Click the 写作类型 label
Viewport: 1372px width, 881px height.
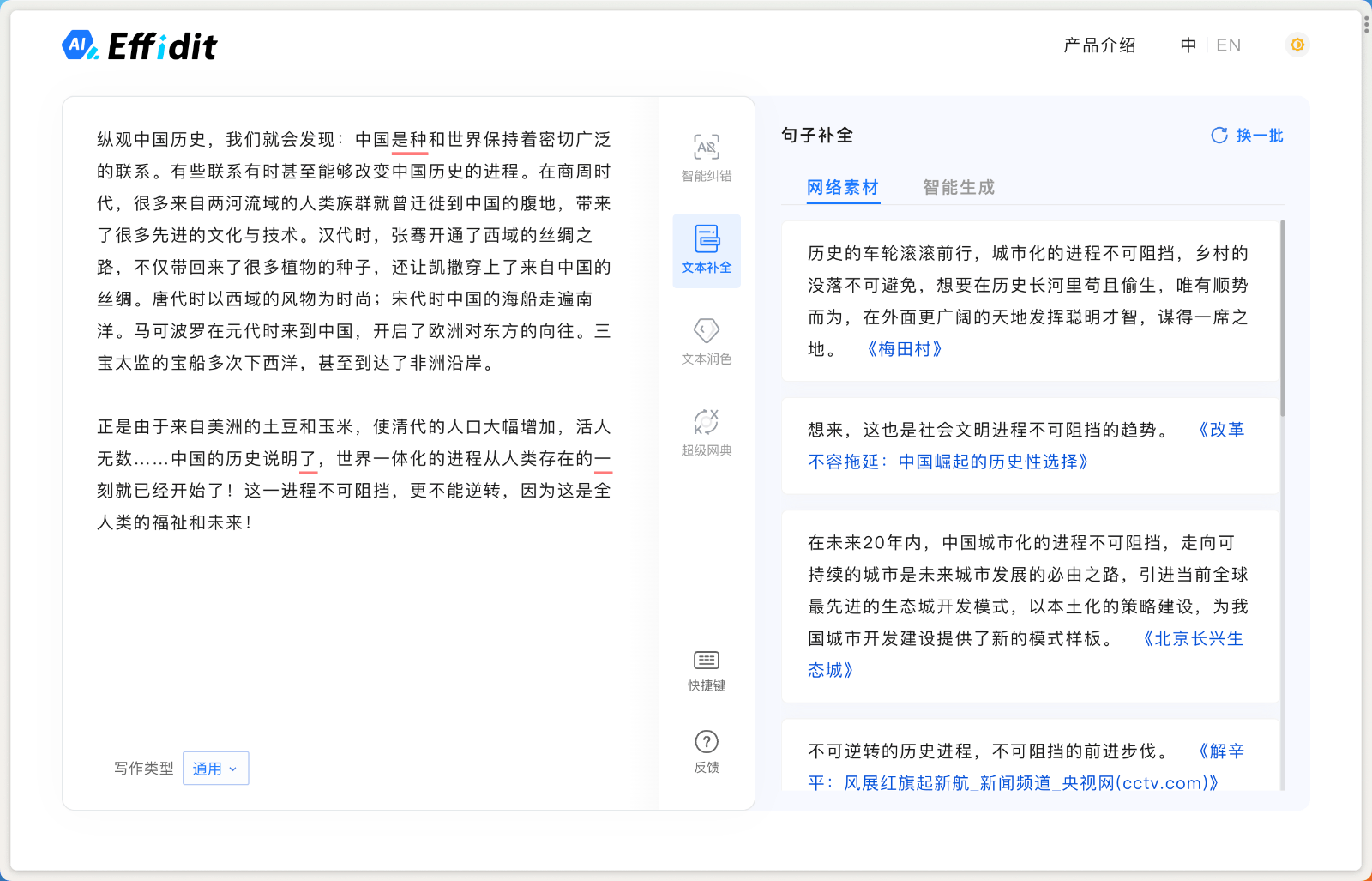[144, 769]
